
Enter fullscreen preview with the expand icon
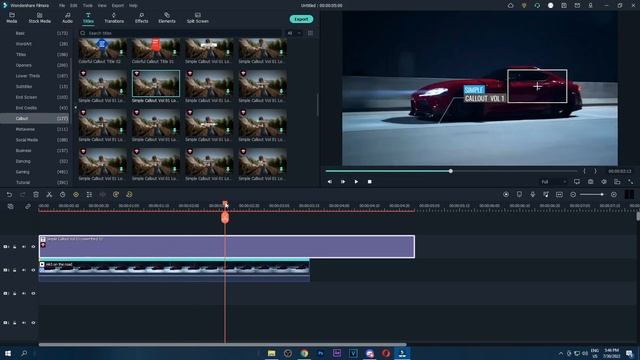631,182
